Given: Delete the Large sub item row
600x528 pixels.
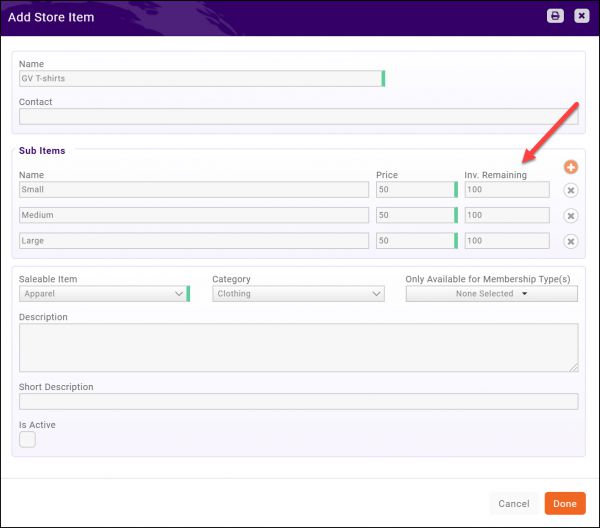Looking at the screenshot, I should click(x=571, y=241).
